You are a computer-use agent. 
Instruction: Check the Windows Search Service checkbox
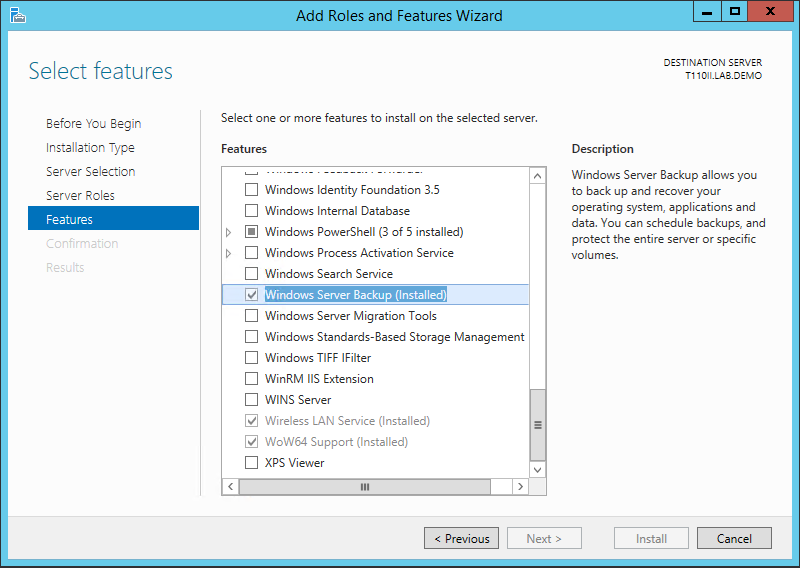tap(252, 274)
